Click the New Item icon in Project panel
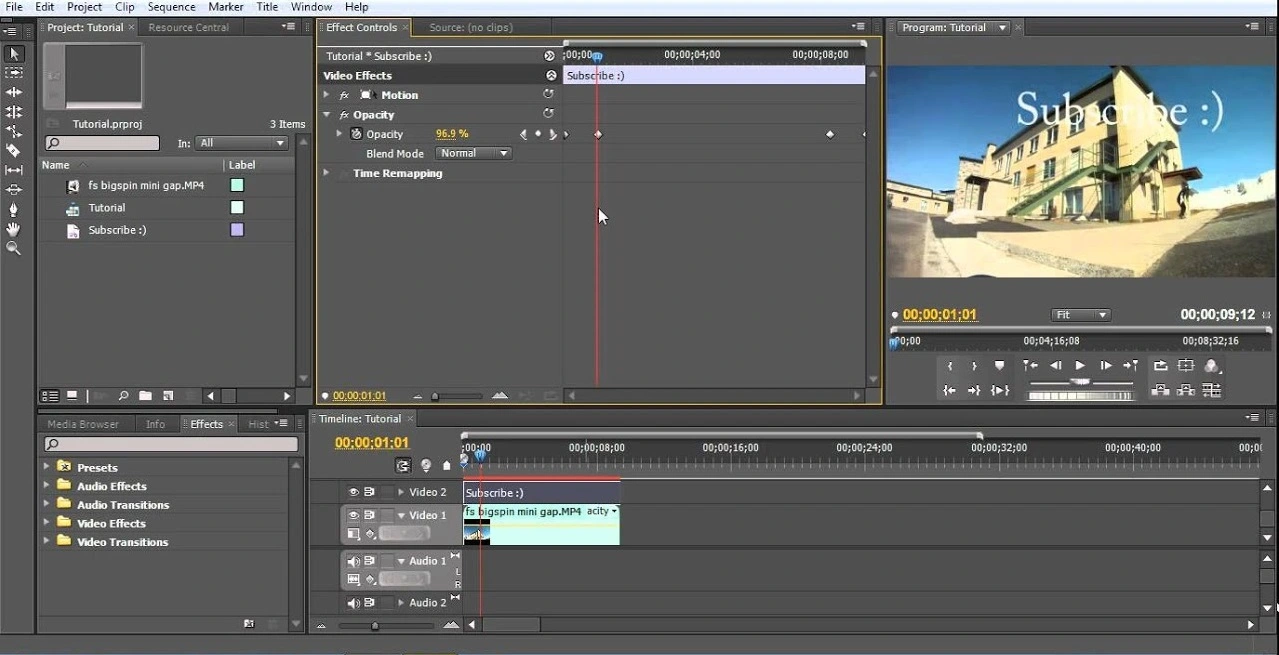 [168, 396]
